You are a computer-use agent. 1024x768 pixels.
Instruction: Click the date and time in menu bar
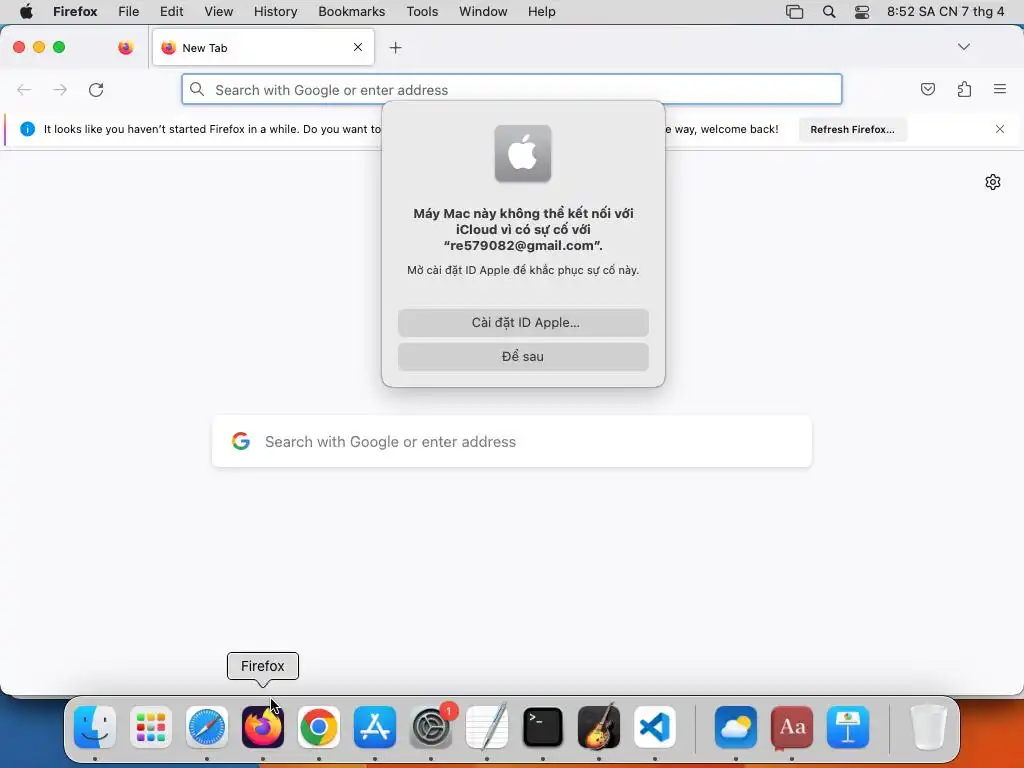[x=946, y=12]
